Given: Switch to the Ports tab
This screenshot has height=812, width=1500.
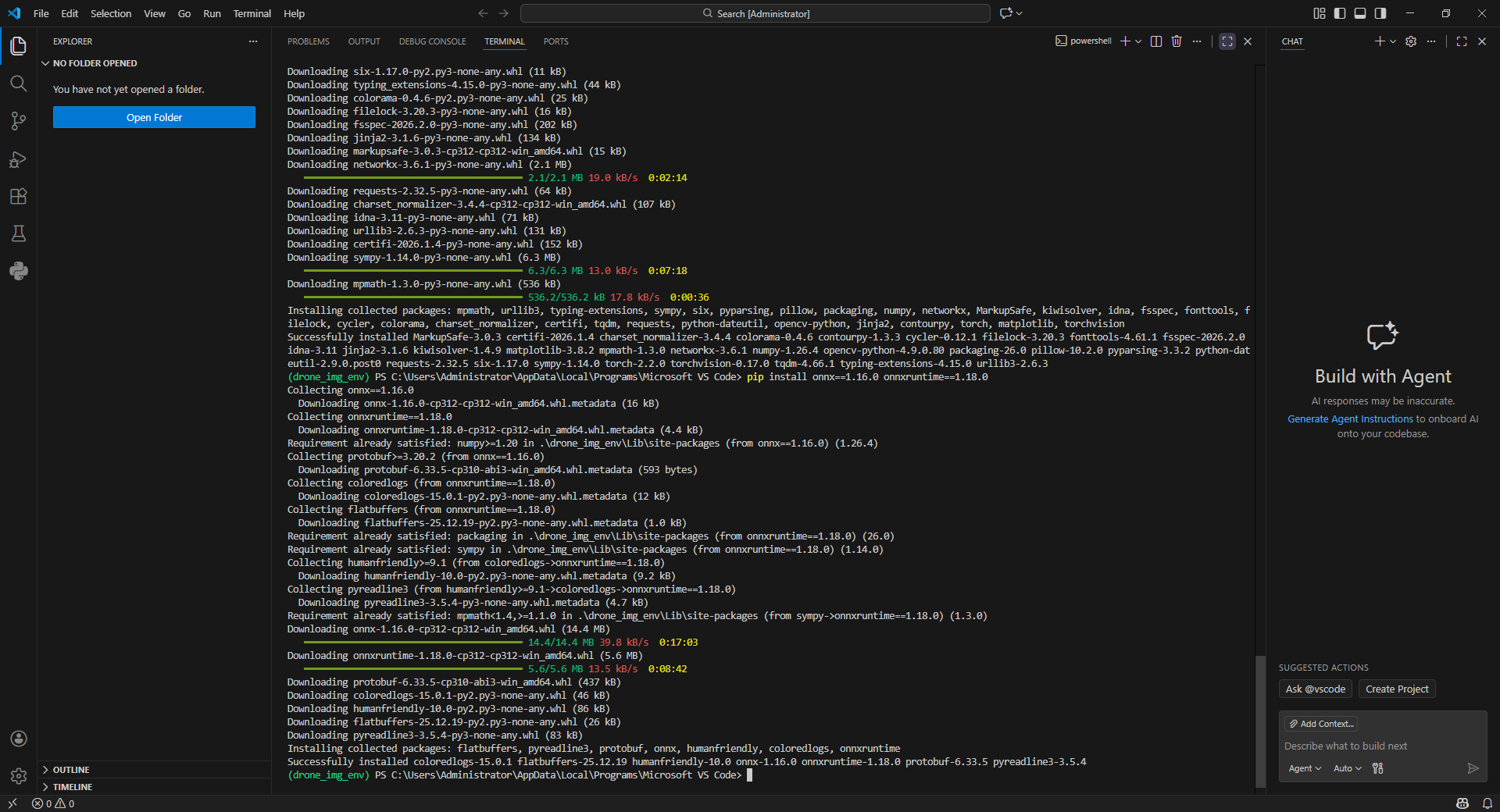Looking at the screenshot, I should 556,41.
